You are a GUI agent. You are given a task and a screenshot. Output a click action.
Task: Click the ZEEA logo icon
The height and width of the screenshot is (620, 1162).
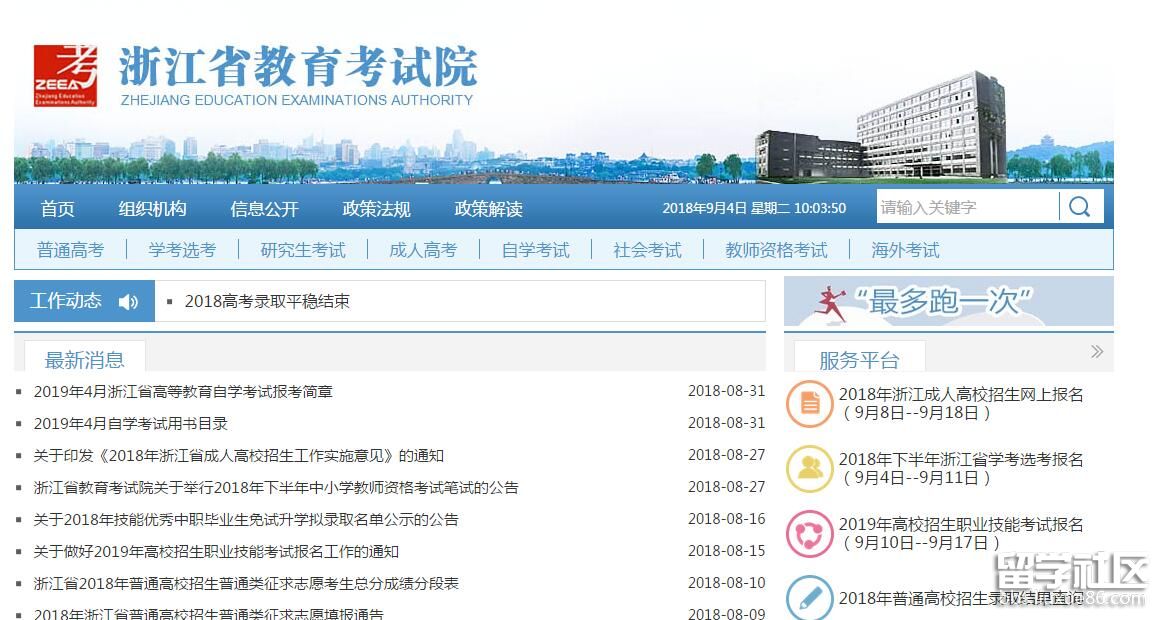tap(66, 75)
